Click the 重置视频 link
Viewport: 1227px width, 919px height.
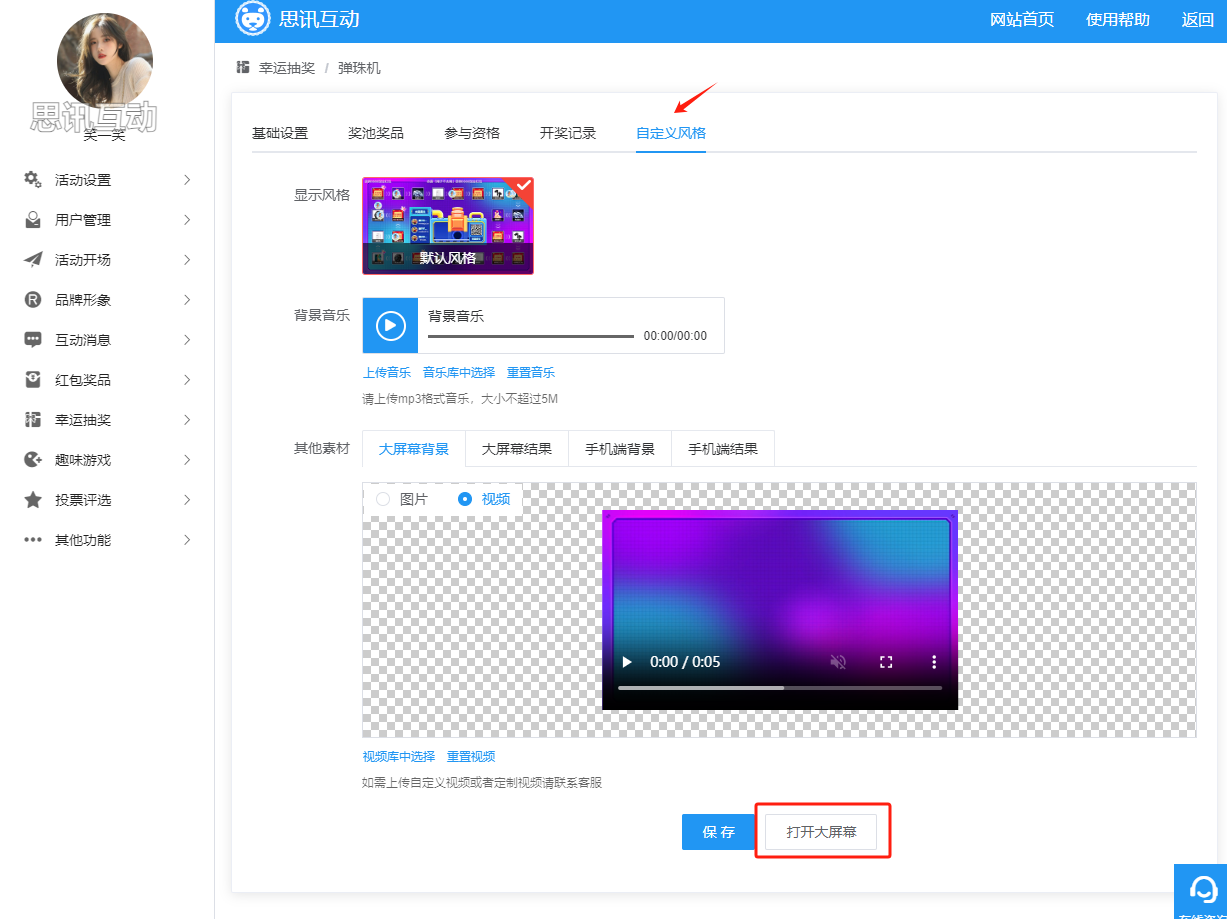[x=471, y=757]
